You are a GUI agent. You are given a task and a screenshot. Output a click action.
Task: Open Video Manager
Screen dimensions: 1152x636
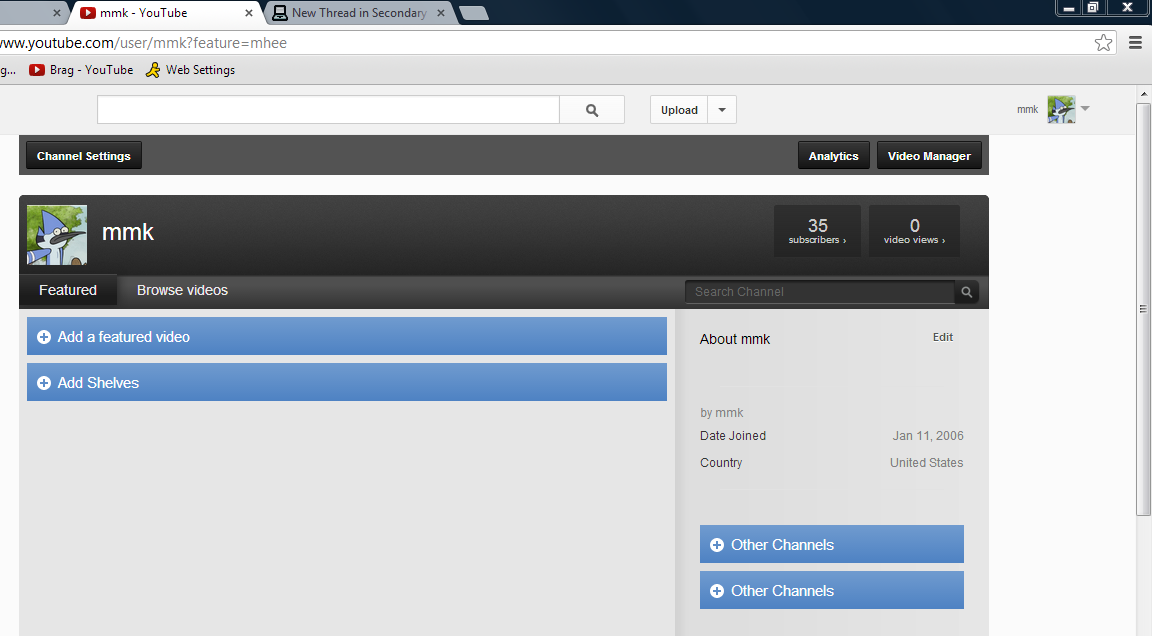[x=929, y=156]
